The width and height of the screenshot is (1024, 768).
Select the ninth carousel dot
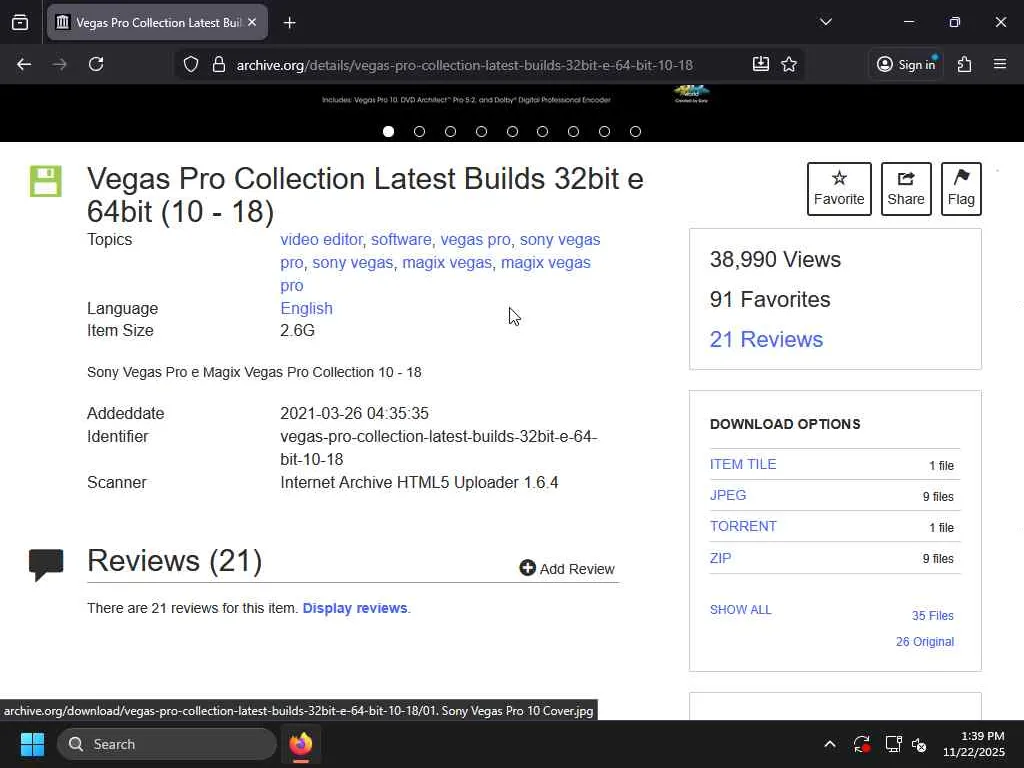coord(635,131)
